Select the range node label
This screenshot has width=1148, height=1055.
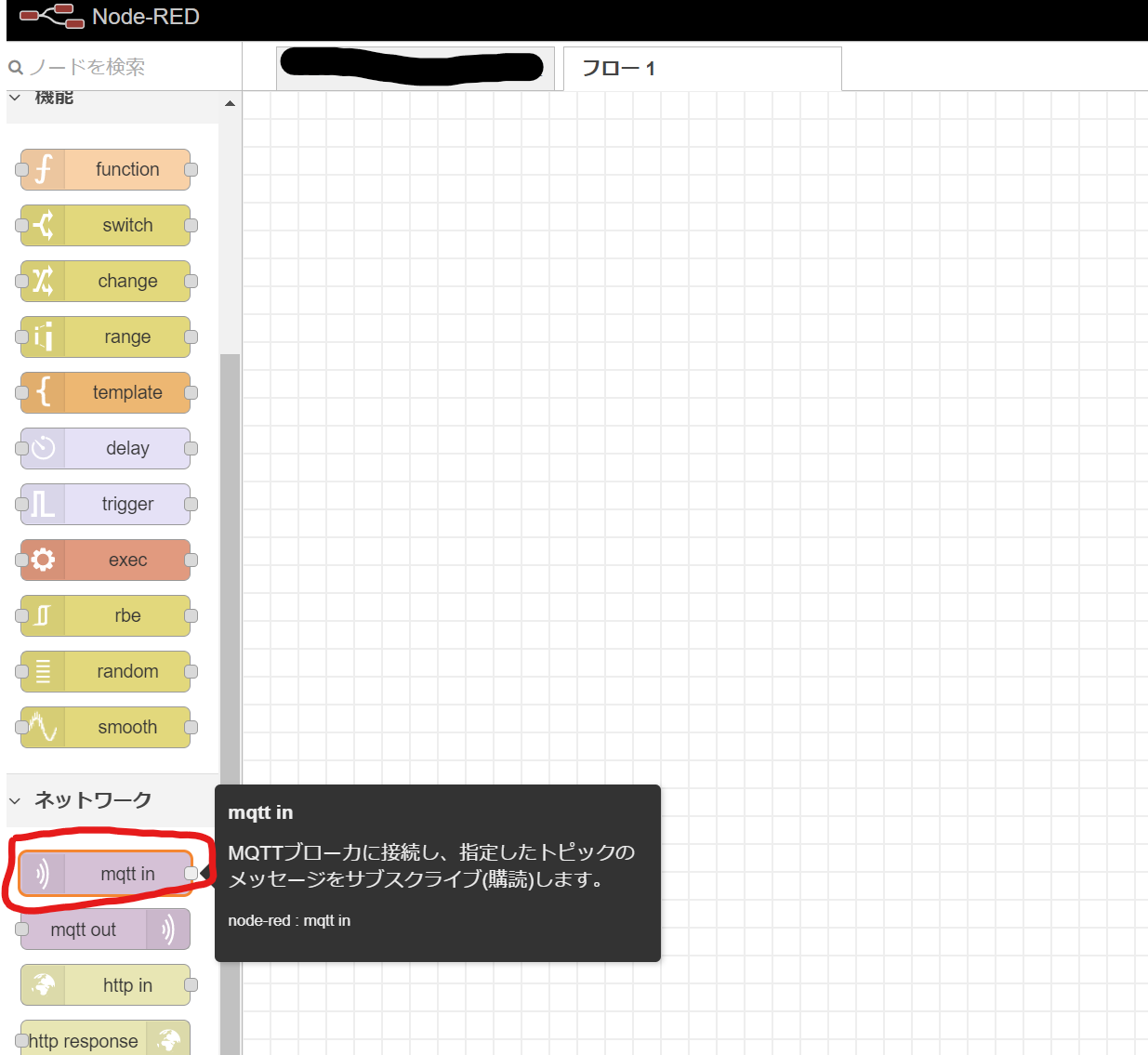(x=127, y=336)
